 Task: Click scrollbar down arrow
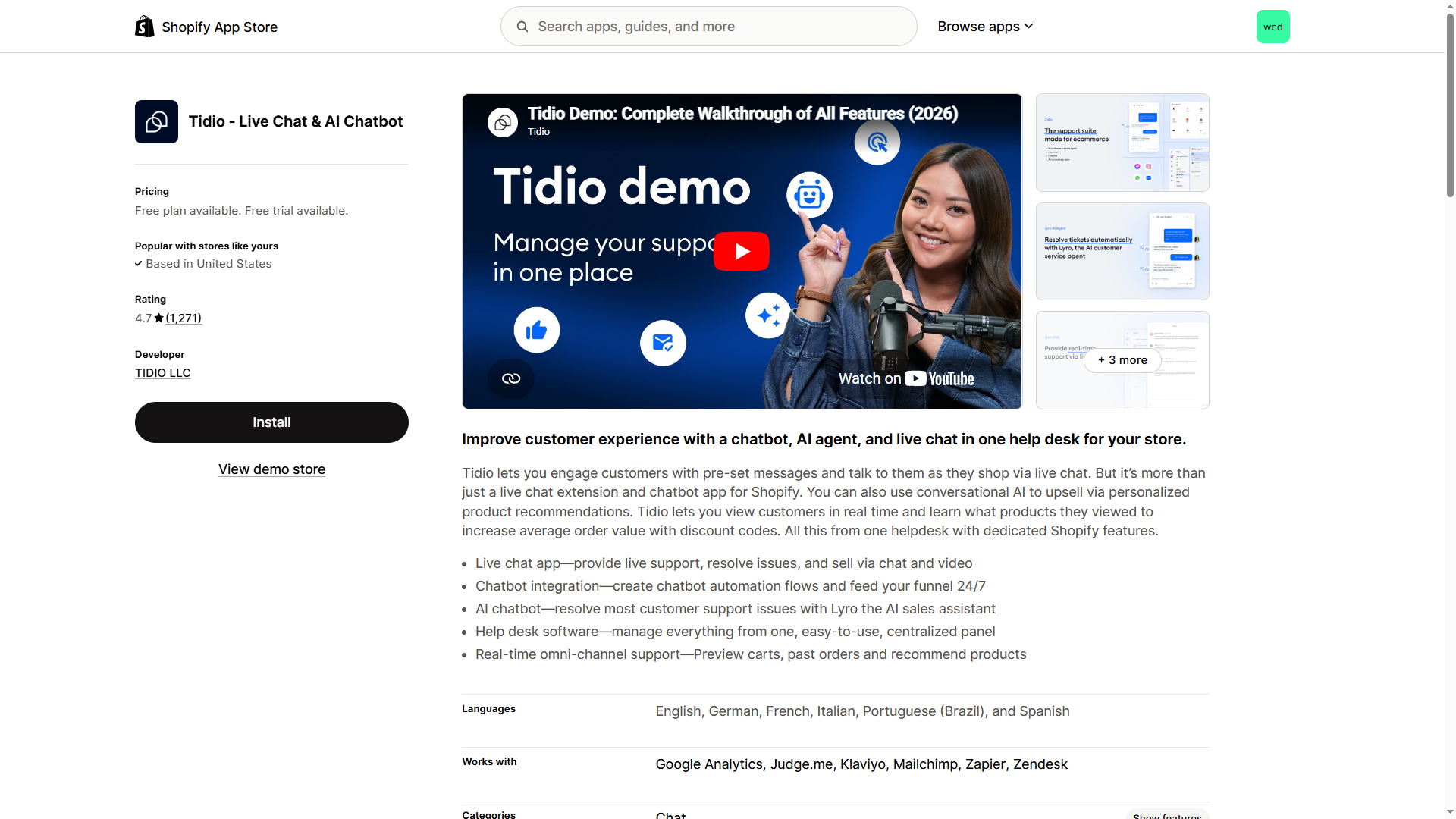click(1450, 813)
